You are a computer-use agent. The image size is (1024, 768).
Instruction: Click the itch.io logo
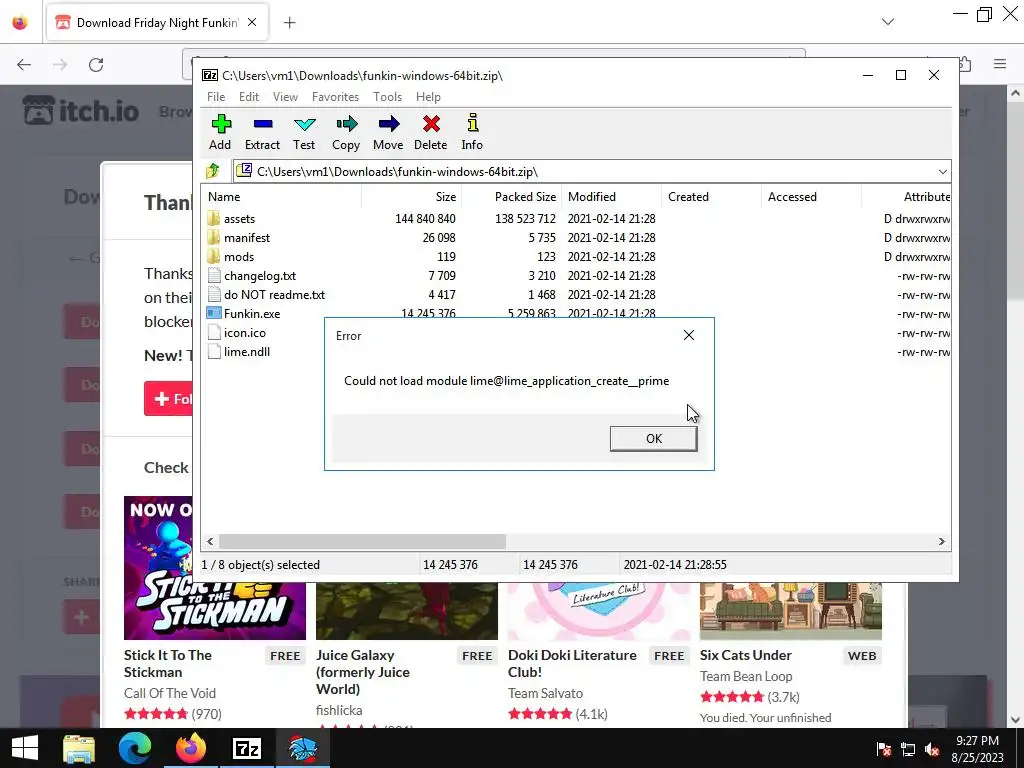(x=81, y=110)
